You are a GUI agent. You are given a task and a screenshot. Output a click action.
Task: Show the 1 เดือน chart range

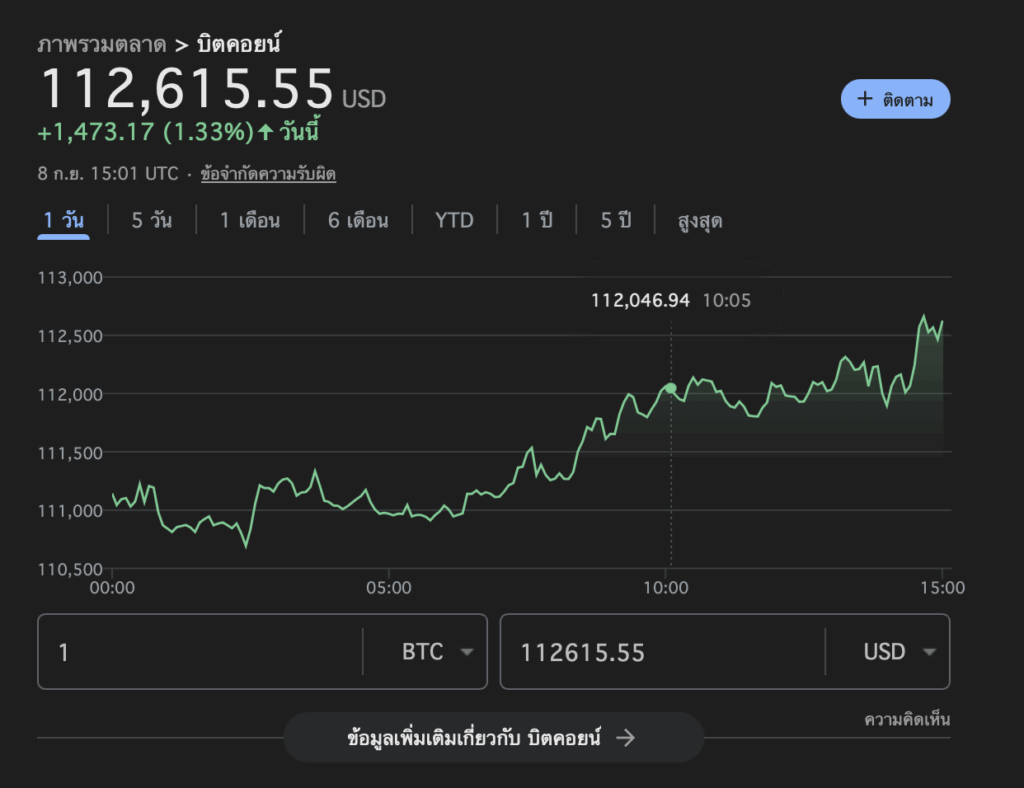tap(250, 220)
